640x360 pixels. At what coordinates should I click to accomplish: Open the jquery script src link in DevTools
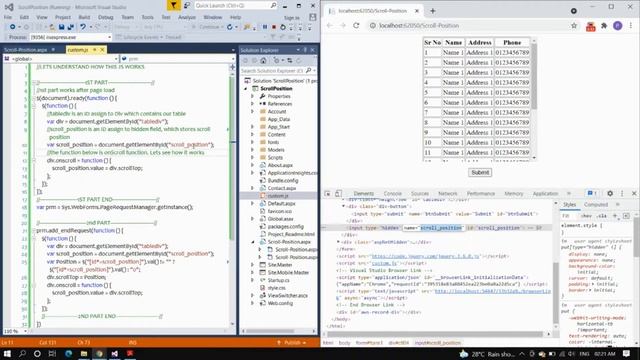pos(425,256)
